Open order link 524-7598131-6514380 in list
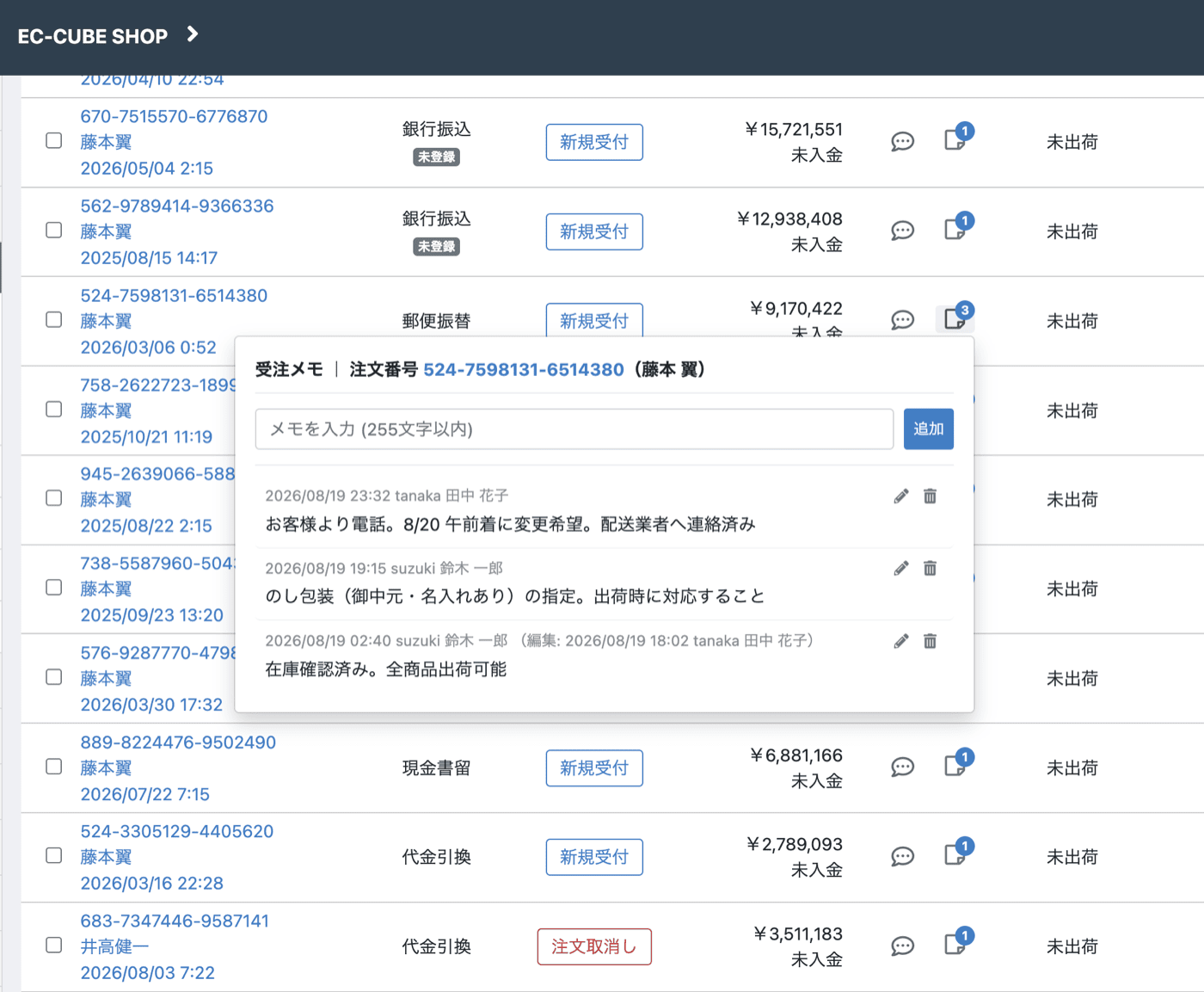 [174, 296]
